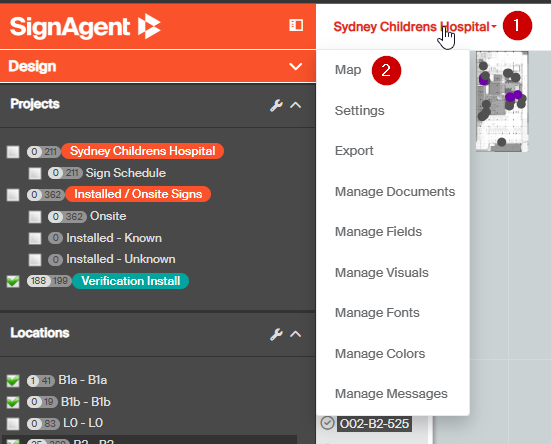This screenshot has height=444, width=551.
Task: Click the Installed / Onsite Signs project tag
Action: pos(138,194)
